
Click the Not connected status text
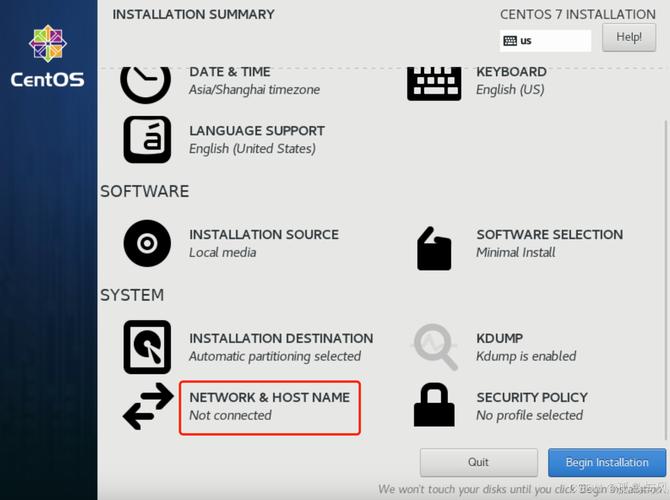(x=230, y=415)
